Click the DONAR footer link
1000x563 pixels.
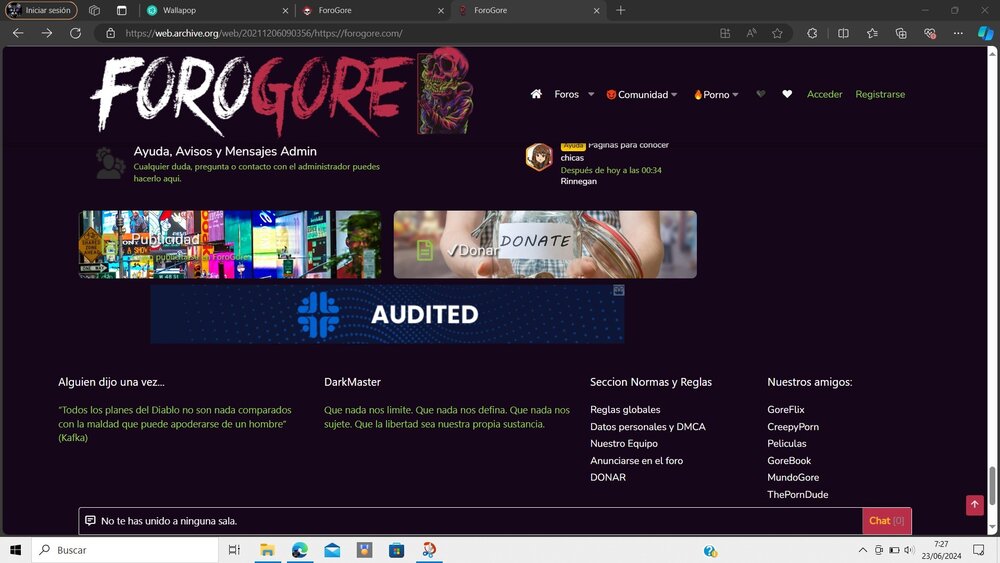click(x=608, y=477)
